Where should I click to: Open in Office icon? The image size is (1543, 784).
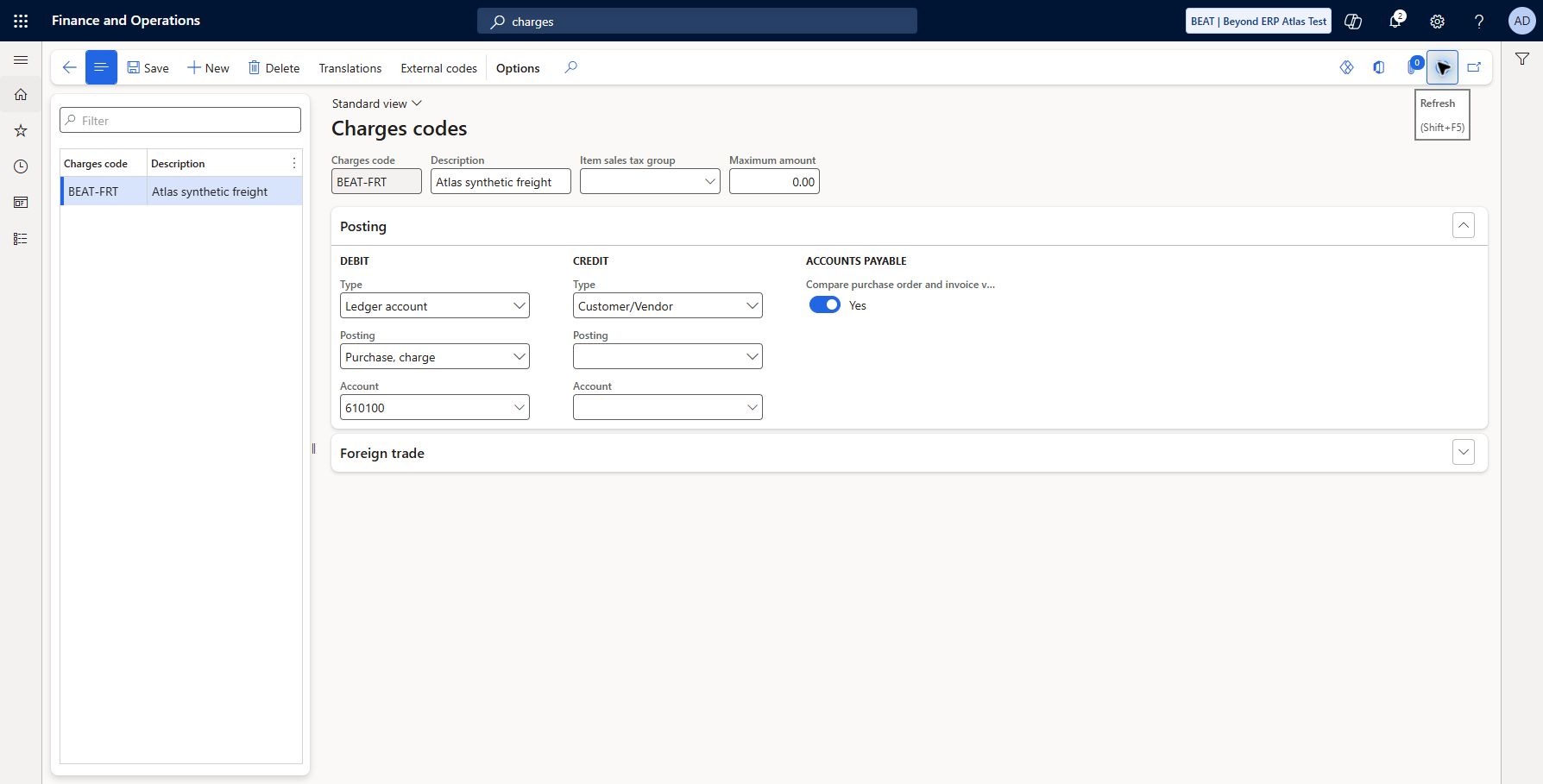1379,67
